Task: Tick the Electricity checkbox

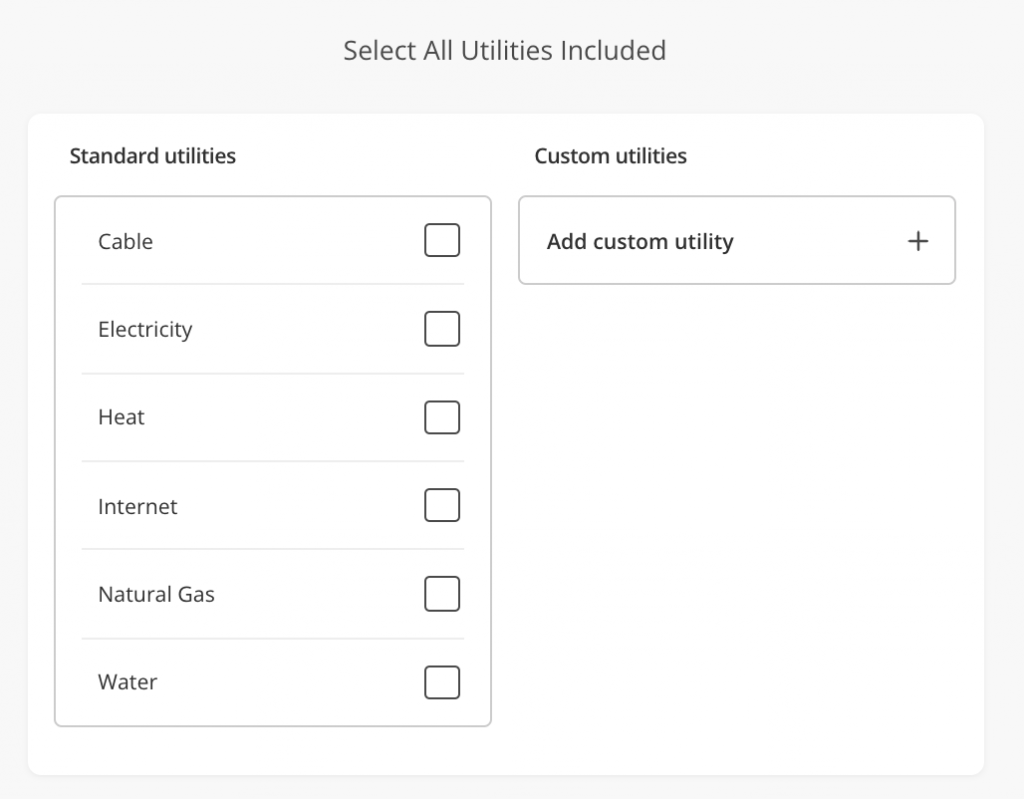Action: pyautogui.click(x=442, y=329)
